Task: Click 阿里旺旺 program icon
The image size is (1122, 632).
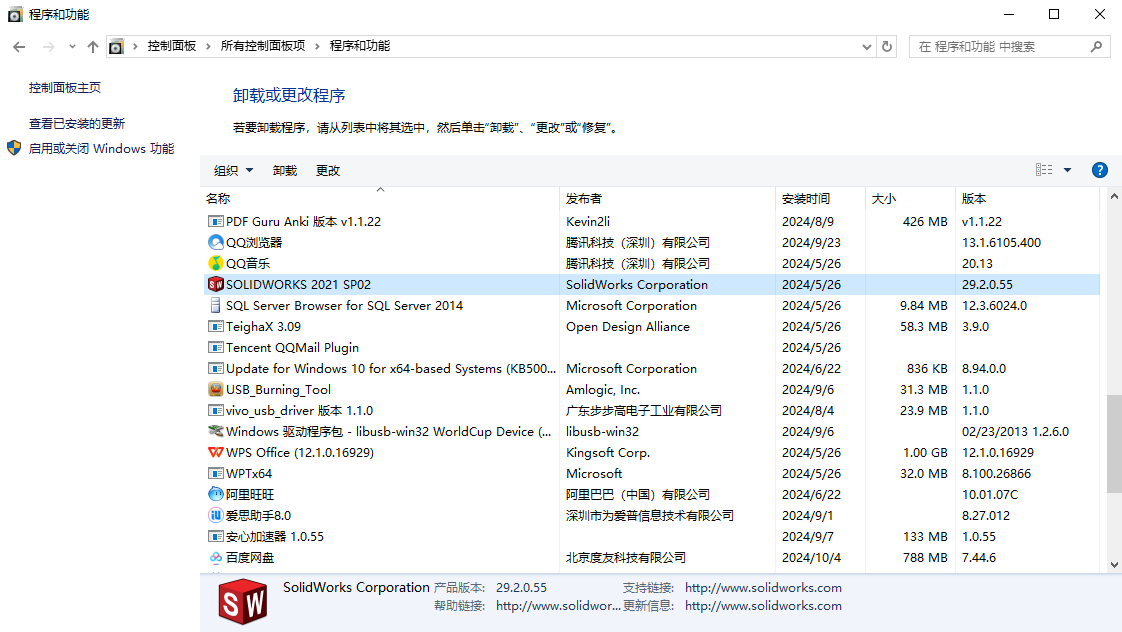Action: pos(215,494)
